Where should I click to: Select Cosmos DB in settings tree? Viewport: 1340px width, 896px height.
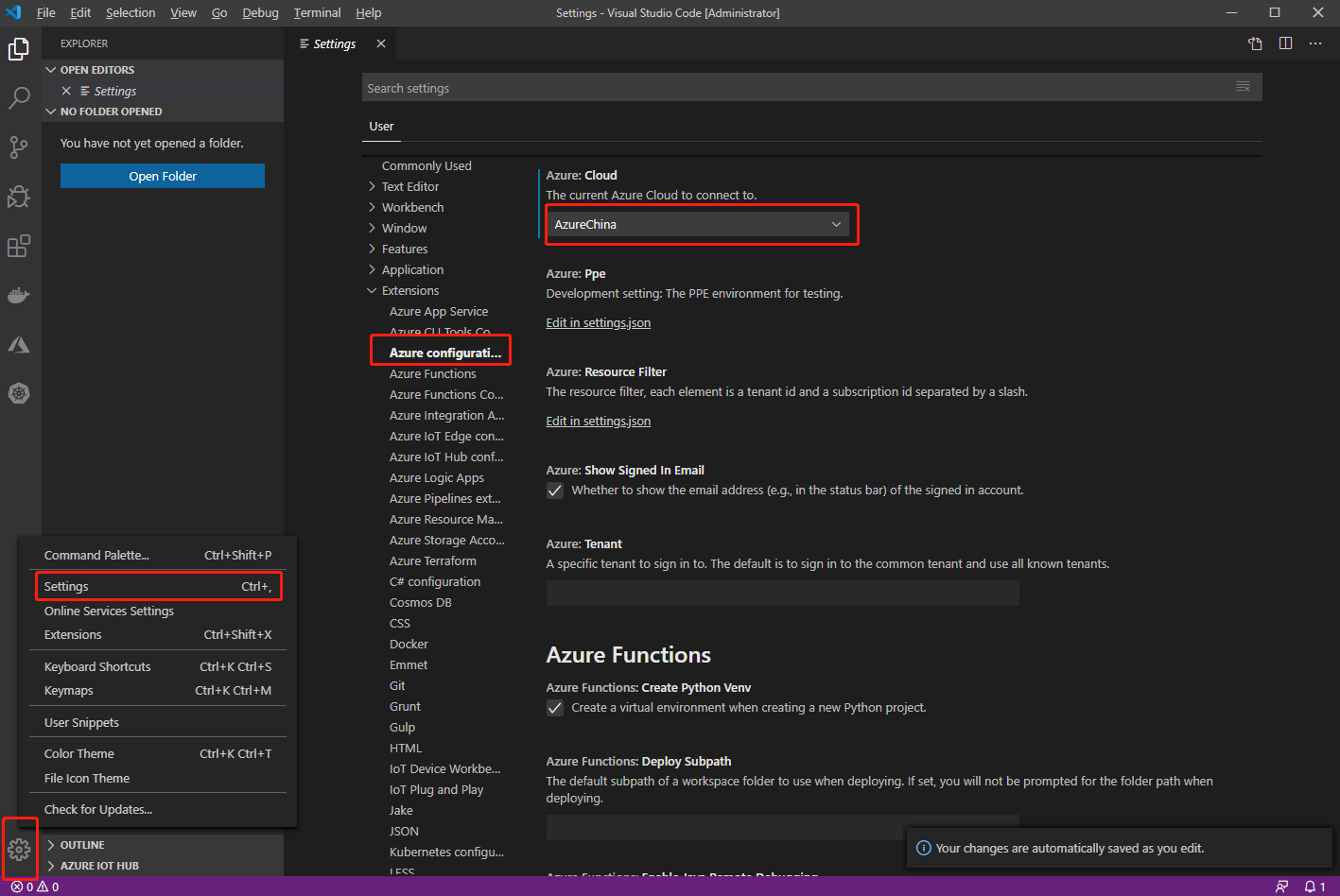pos(421,602)
